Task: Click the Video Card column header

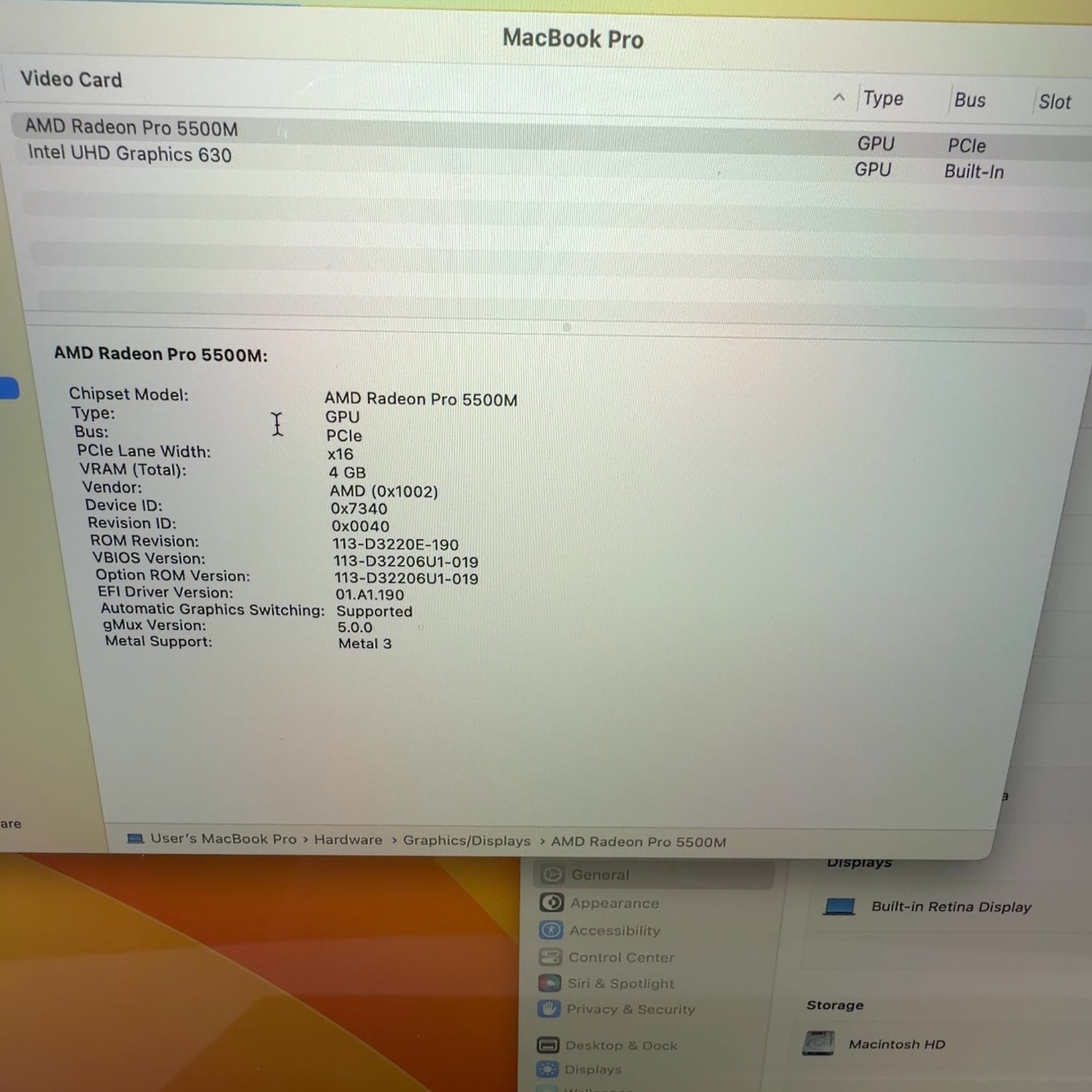Action: [x=71, y=79]
